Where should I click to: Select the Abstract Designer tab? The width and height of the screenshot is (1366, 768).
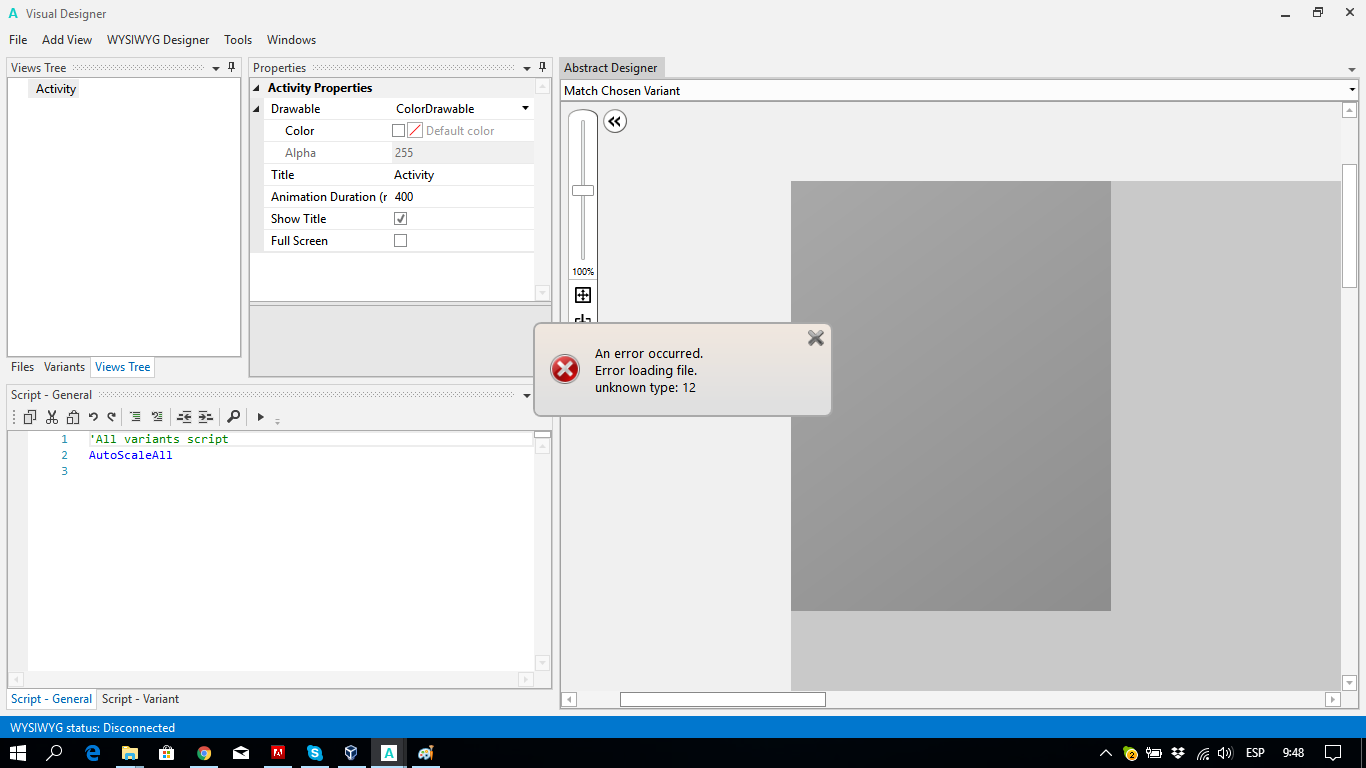click(611, 68)
